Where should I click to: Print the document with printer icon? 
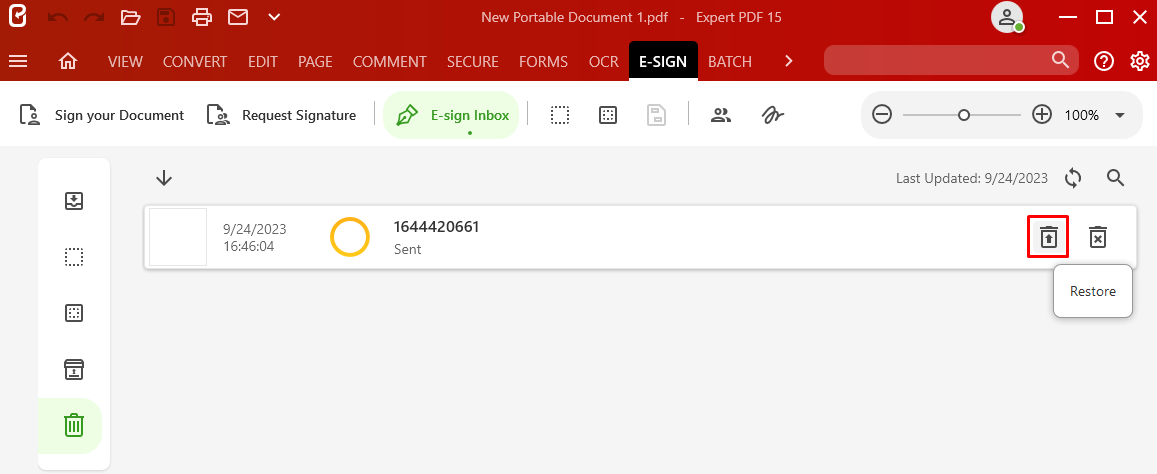202,17
